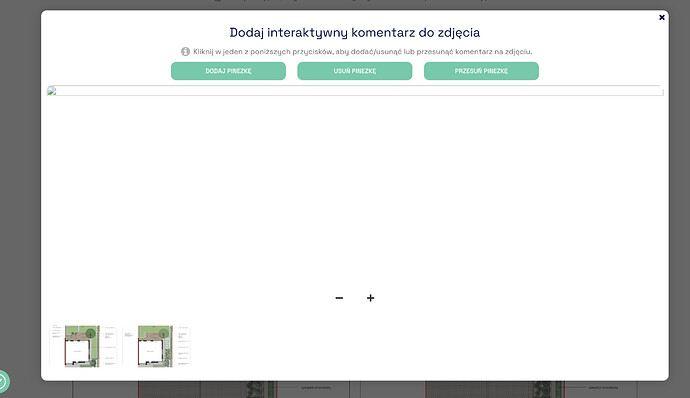This screenshot has width=690, height=398.
Task: Close the interactive comment dialog
Action: pos(661,18)
